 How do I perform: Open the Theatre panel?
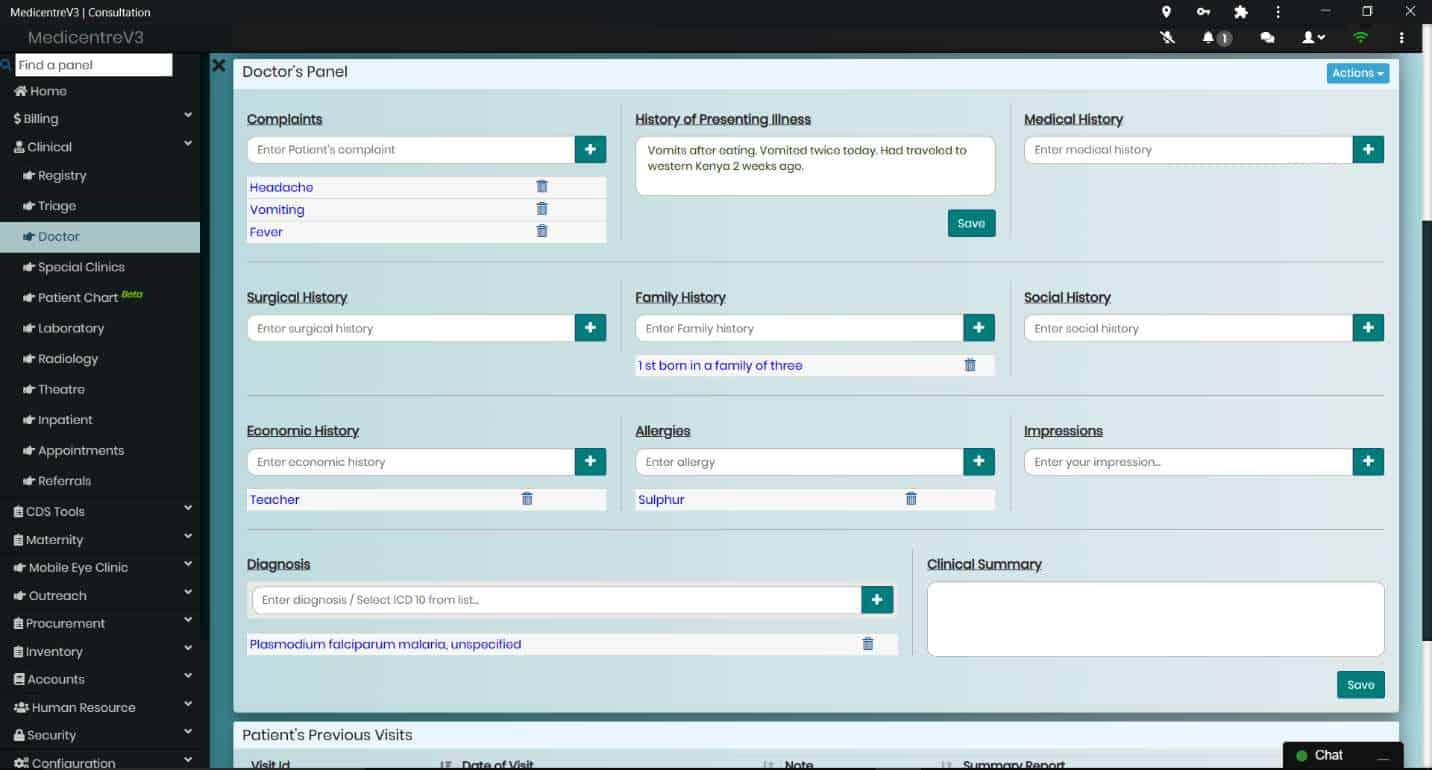[x=53, y=389]
